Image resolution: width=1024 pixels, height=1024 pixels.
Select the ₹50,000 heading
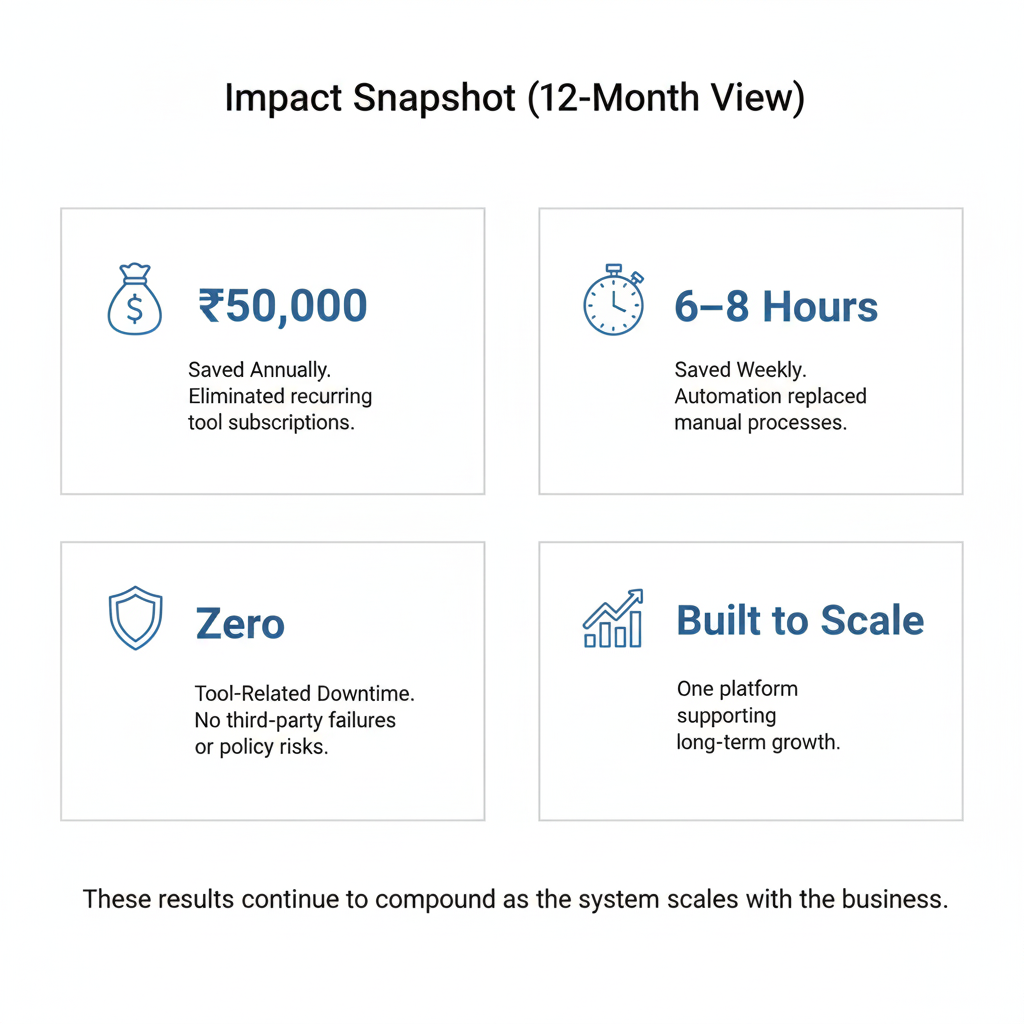tap(283, 306)
